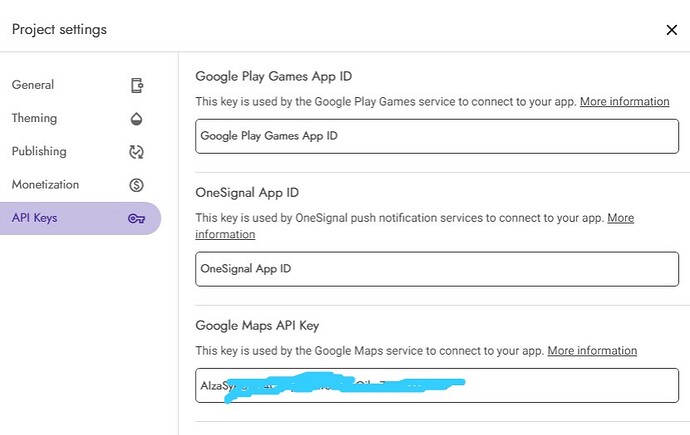
Task: Select the API Keys tab
Action: pos(79,218)
